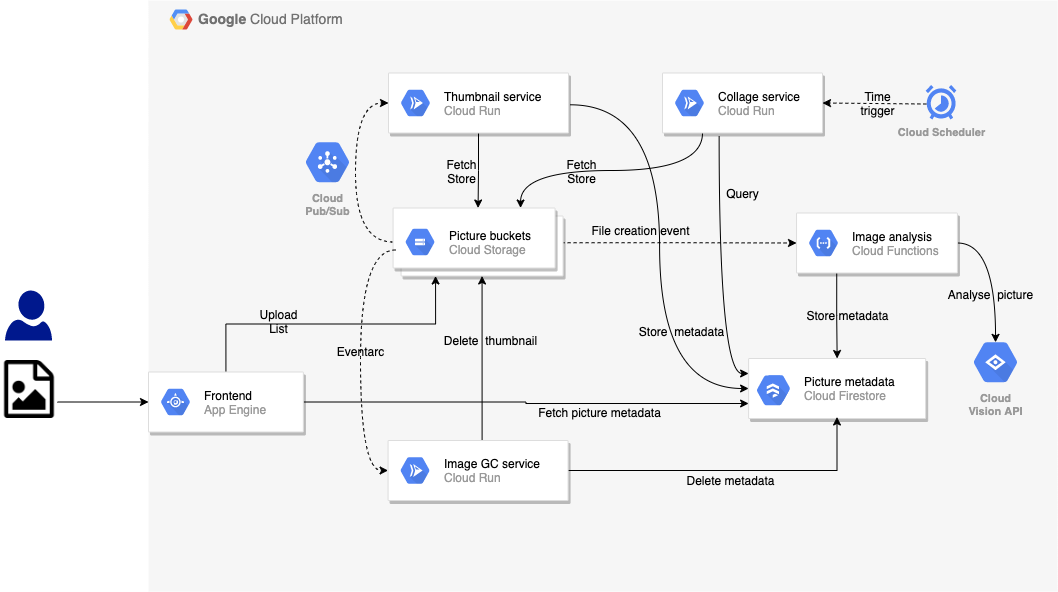1058x592 pixels.
Task: Click the File creation event label
Action: tap(640, 231)
